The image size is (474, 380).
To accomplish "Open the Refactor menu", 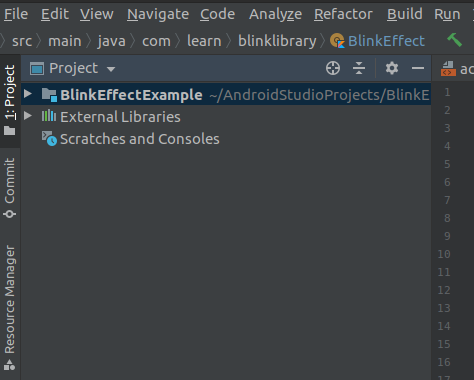I will click(x=343, y=14).
